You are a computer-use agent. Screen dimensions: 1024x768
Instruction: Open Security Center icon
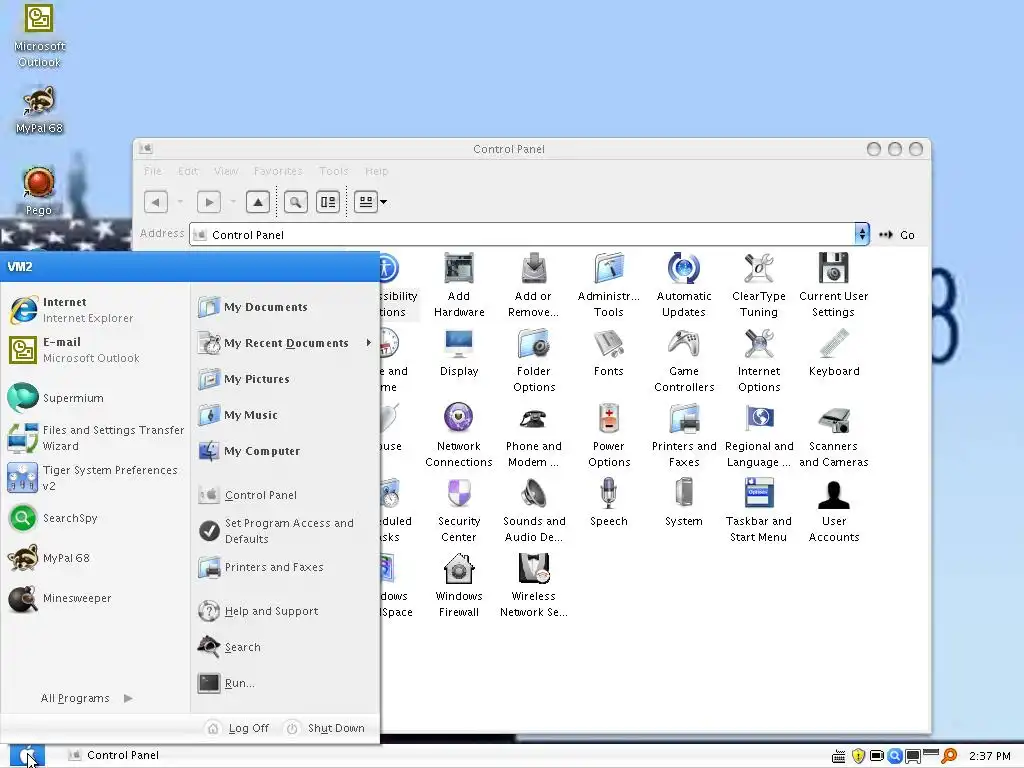pyautogui.click(x=458, y=511)
